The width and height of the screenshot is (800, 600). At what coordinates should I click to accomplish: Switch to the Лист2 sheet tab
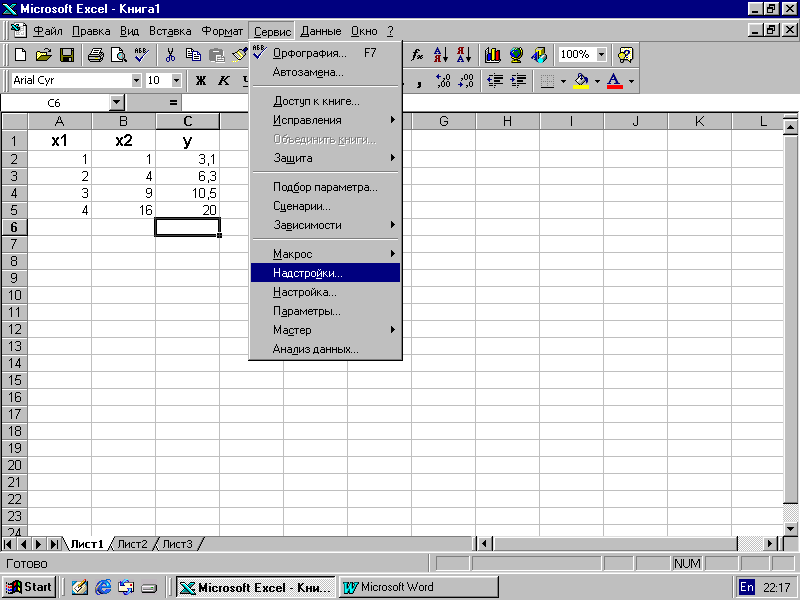pos(132,544)
